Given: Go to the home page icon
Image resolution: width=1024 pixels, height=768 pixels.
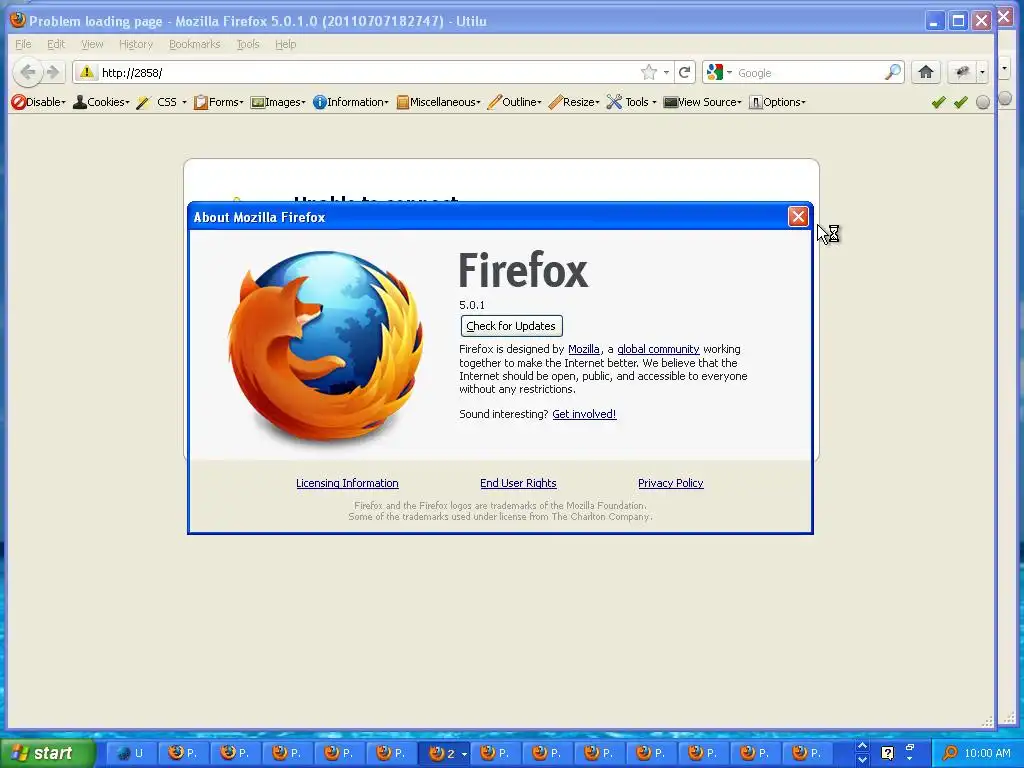Looking at the screenshot, I should tap(925, 72).
